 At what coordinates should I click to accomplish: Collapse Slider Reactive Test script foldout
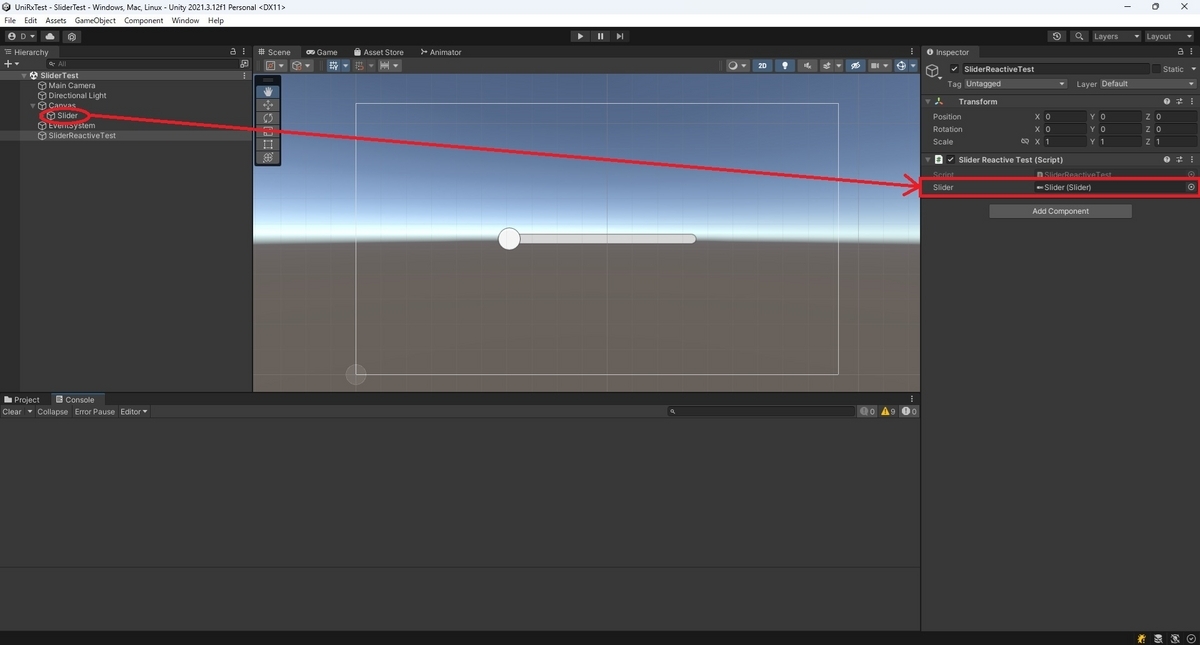[x=928, y=160]
